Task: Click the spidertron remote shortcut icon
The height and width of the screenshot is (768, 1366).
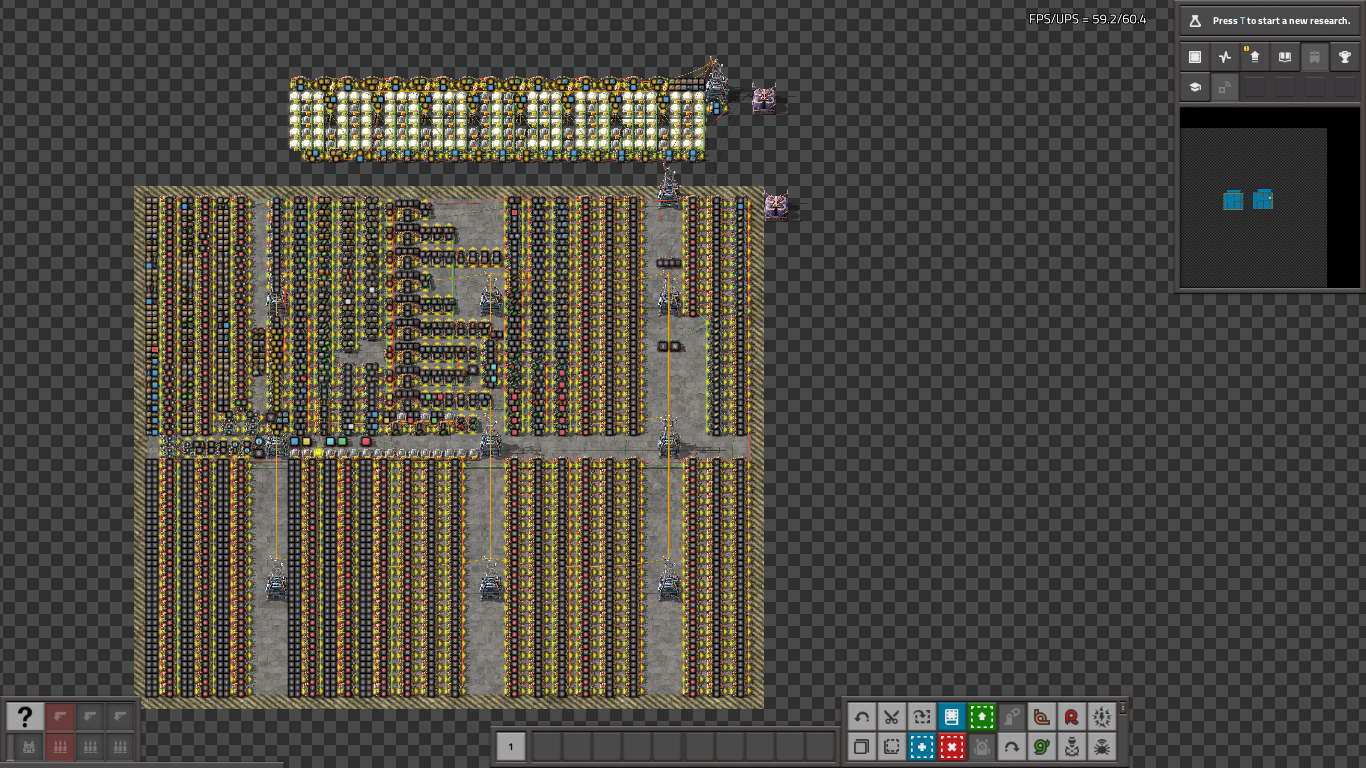Action: (1072, 747)
